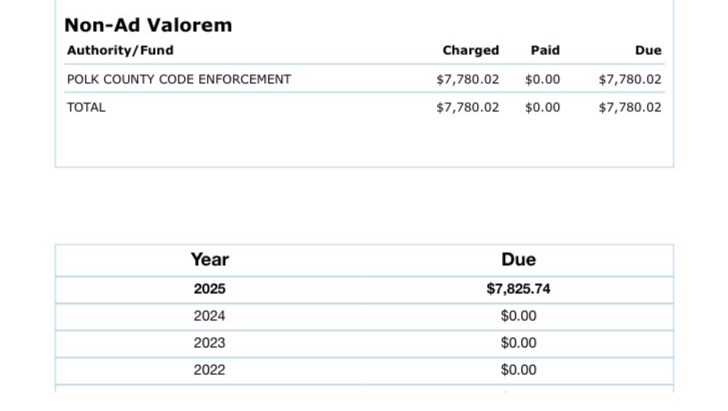Screen dimensions: 728x411
Task: Select the Polk County Code Enforcement entry
Action: coord(179,79)
